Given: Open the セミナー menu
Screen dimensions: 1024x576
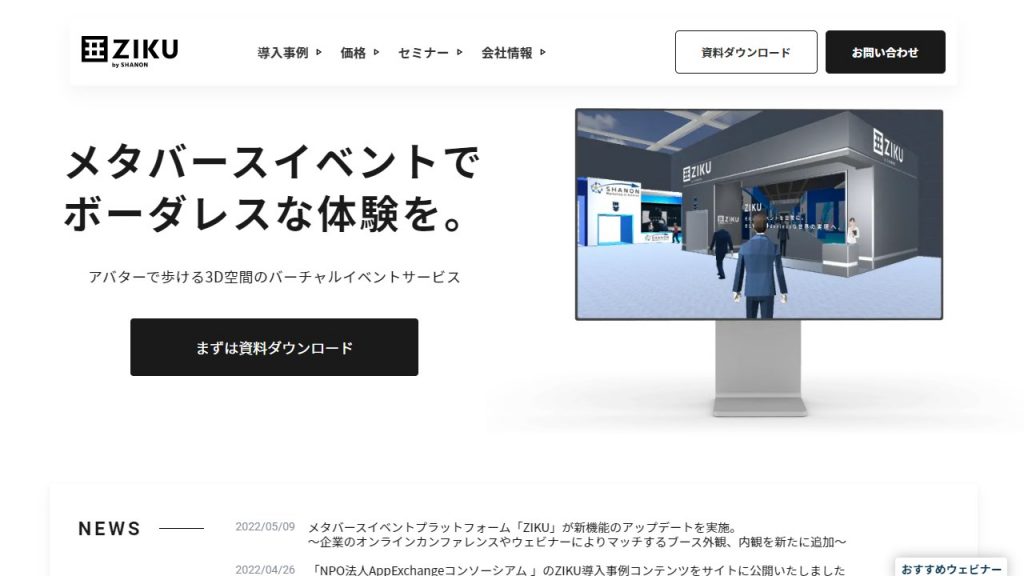Looking at the screenshot, I should (x=423, y=53).
